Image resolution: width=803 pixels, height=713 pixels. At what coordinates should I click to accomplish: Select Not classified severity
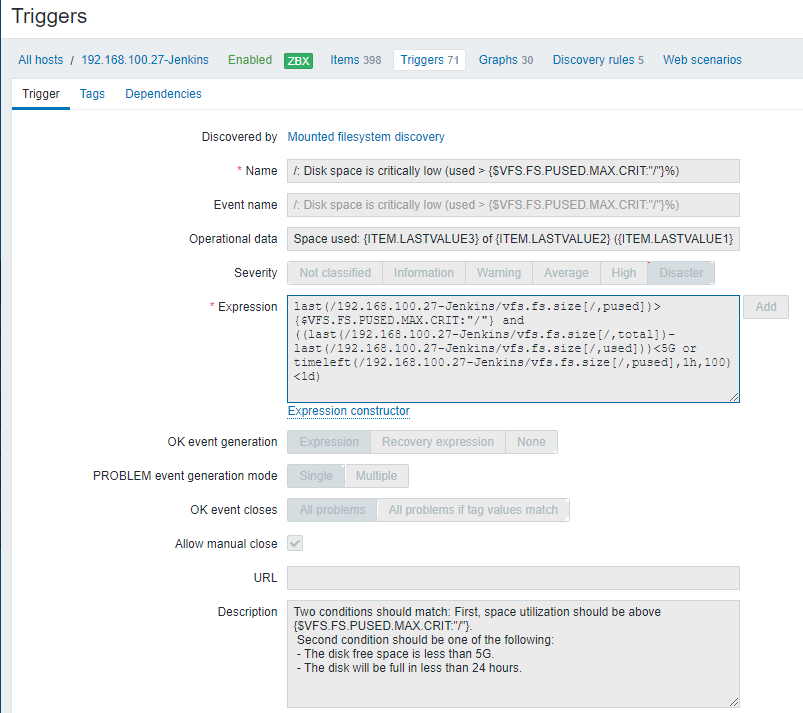[x=335, y=273]
